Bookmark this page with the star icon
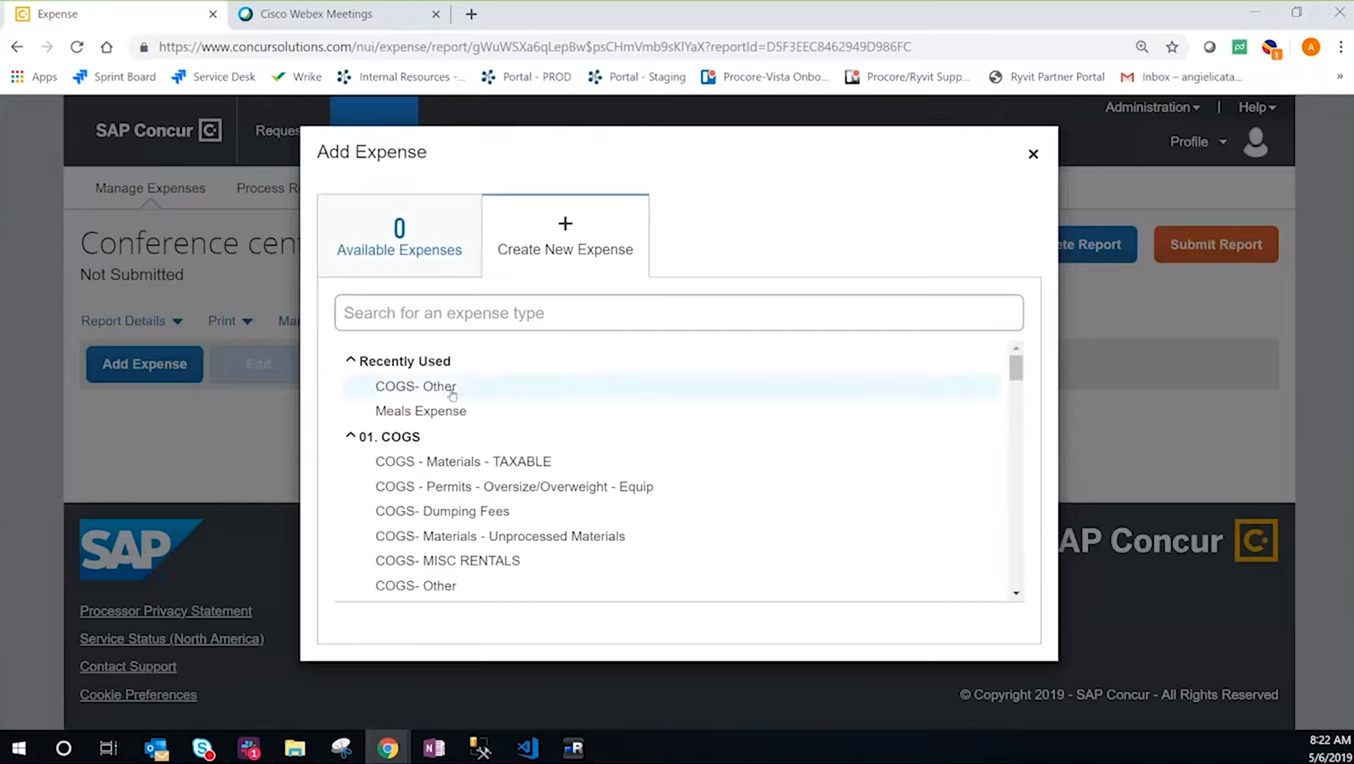 [1172, 47]
